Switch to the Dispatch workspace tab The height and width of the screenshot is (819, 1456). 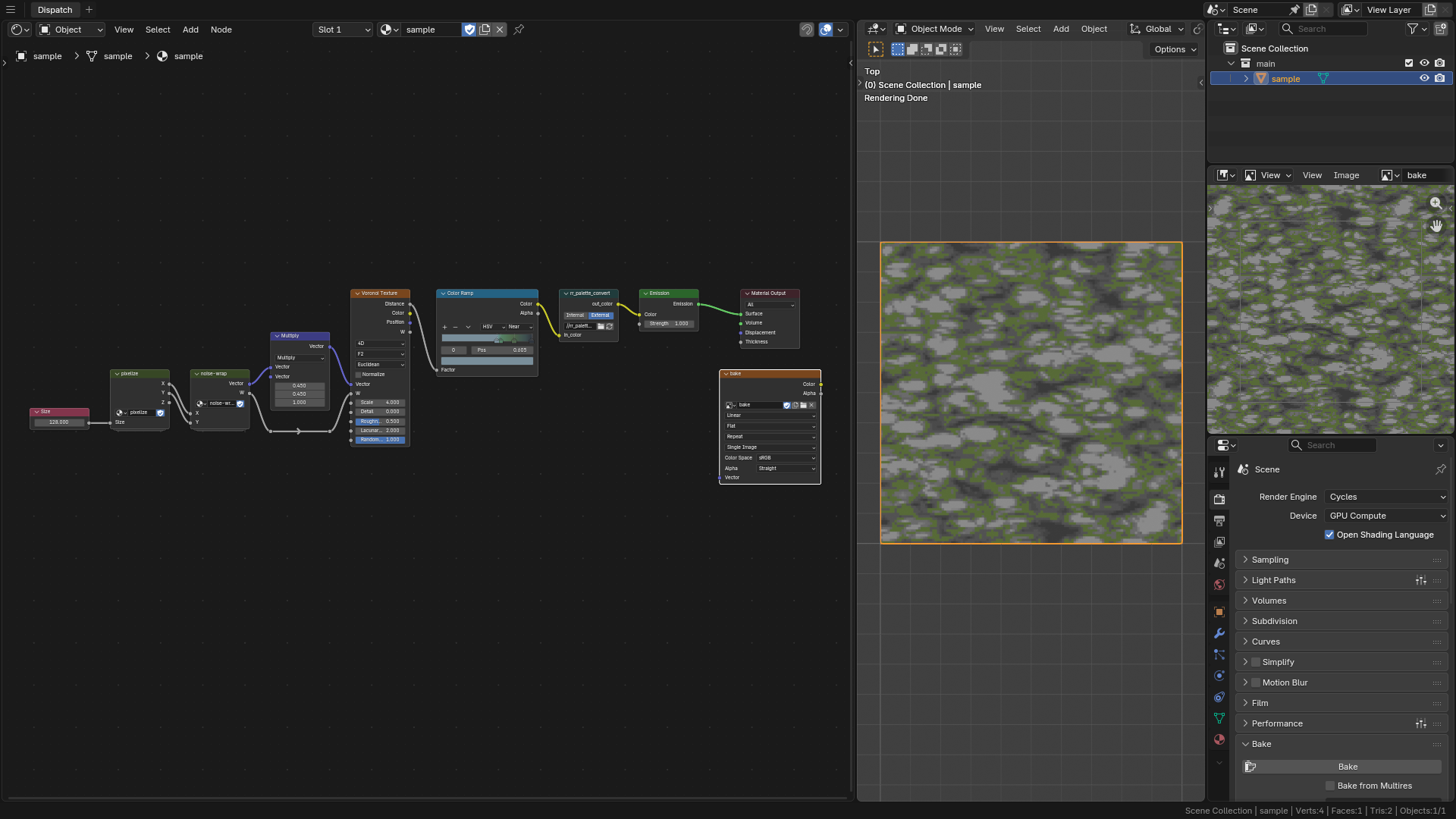tap(55, 10)
